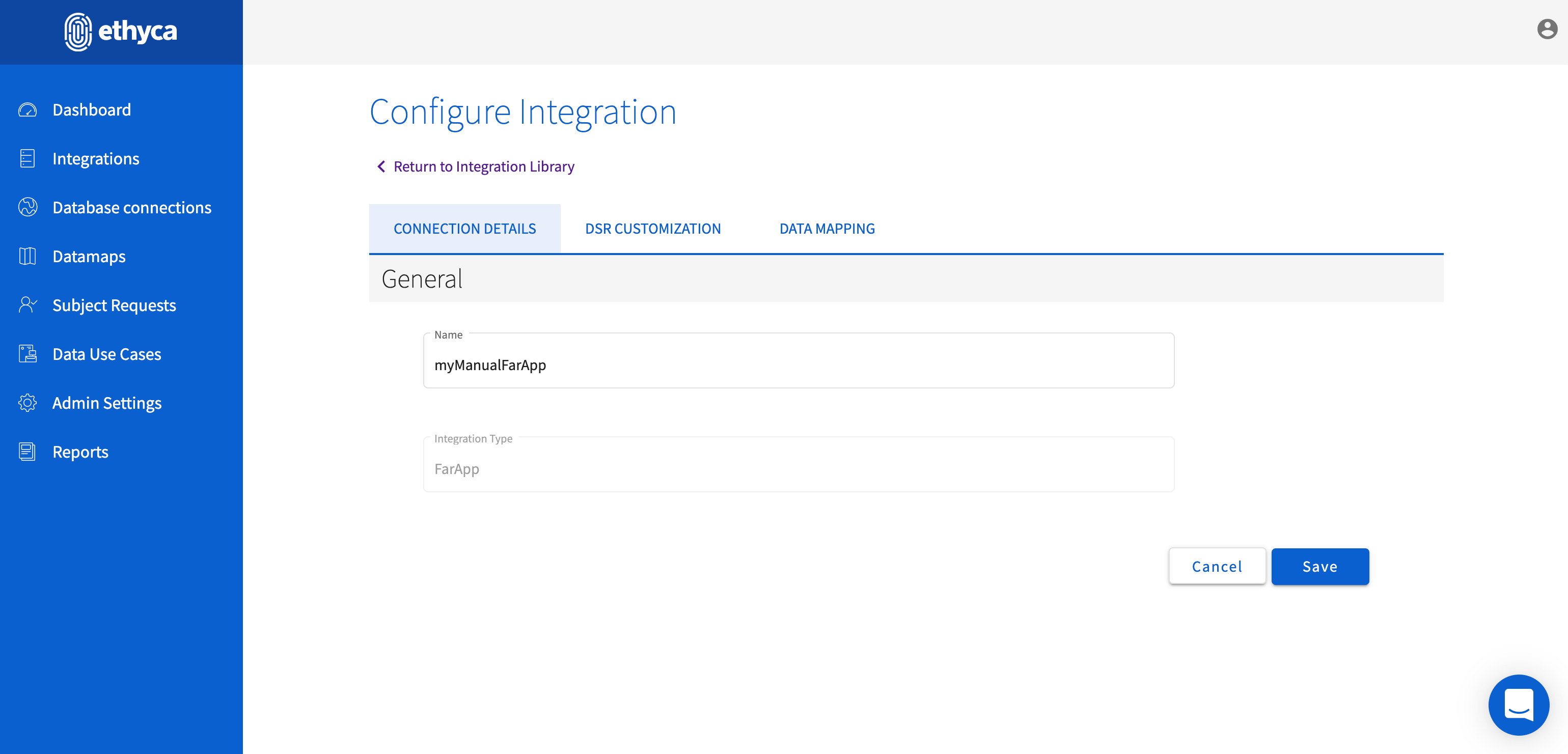The image size is (1568, 754).
Task: Open the chat support bubble
Action: [1518, 705]
